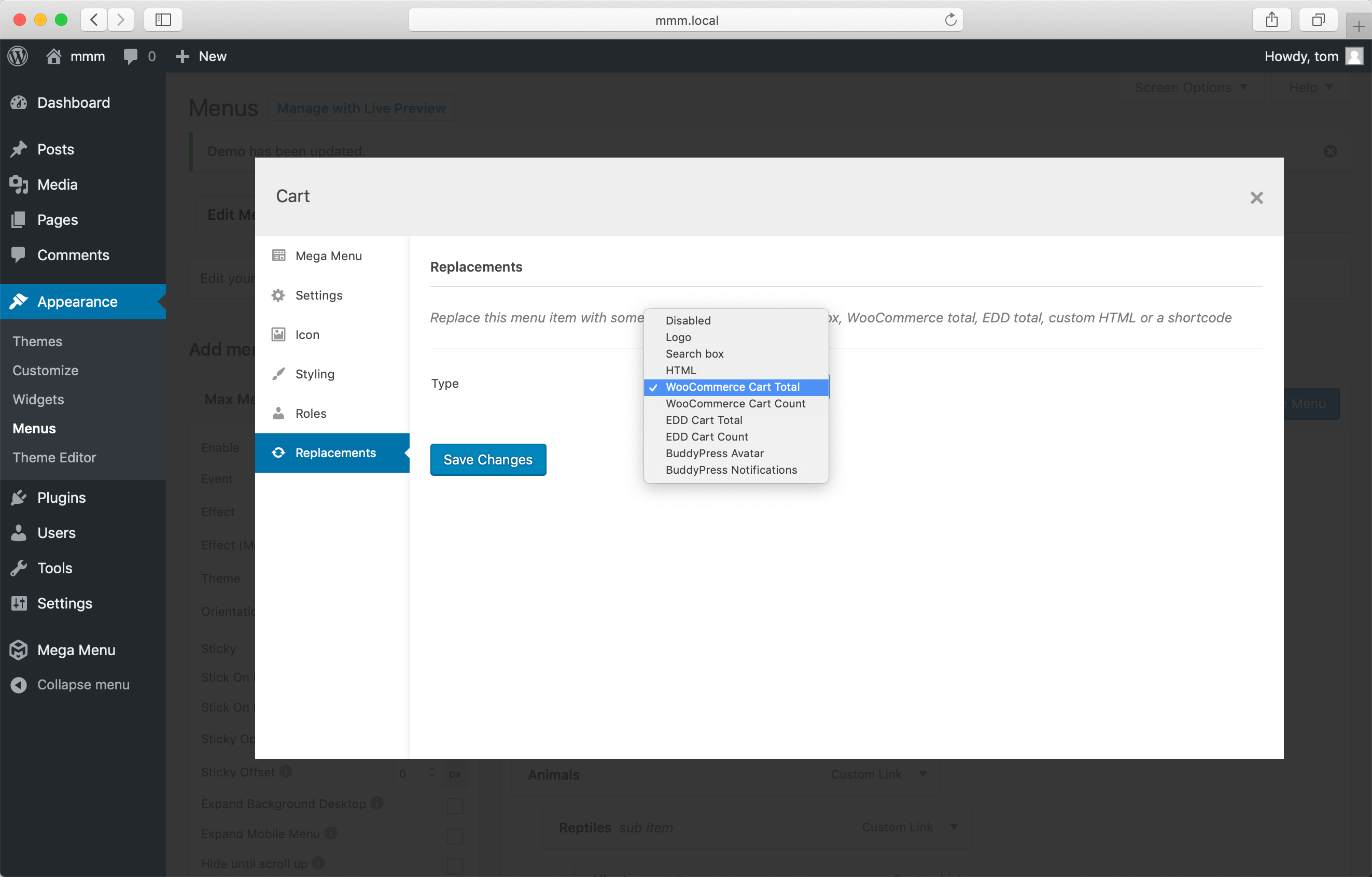
Task: Click the Save Changes button
Action: (x=488, y=459)
